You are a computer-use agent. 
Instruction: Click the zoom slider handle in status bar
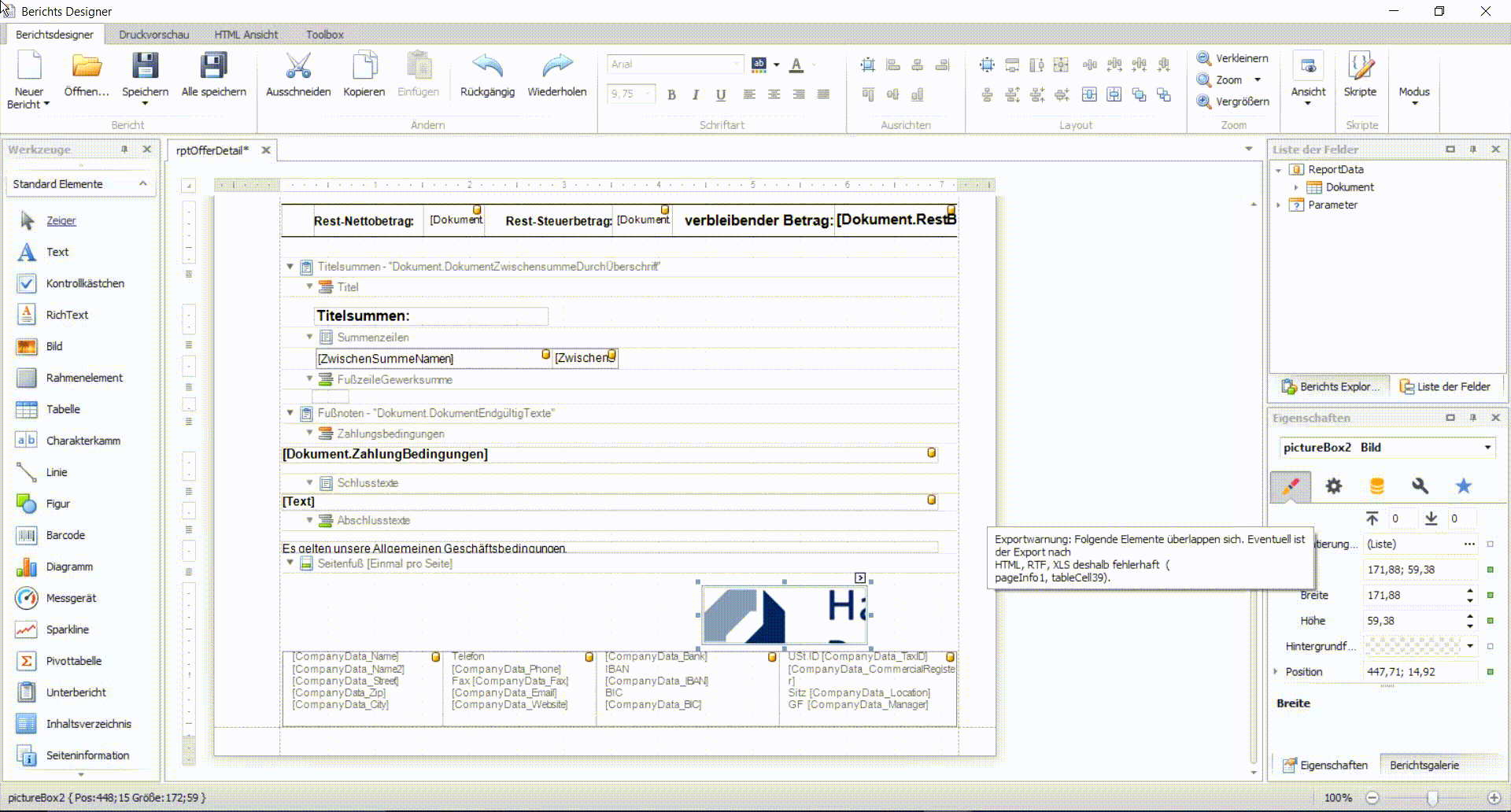pyautogui.click(x=1432, y=798)
